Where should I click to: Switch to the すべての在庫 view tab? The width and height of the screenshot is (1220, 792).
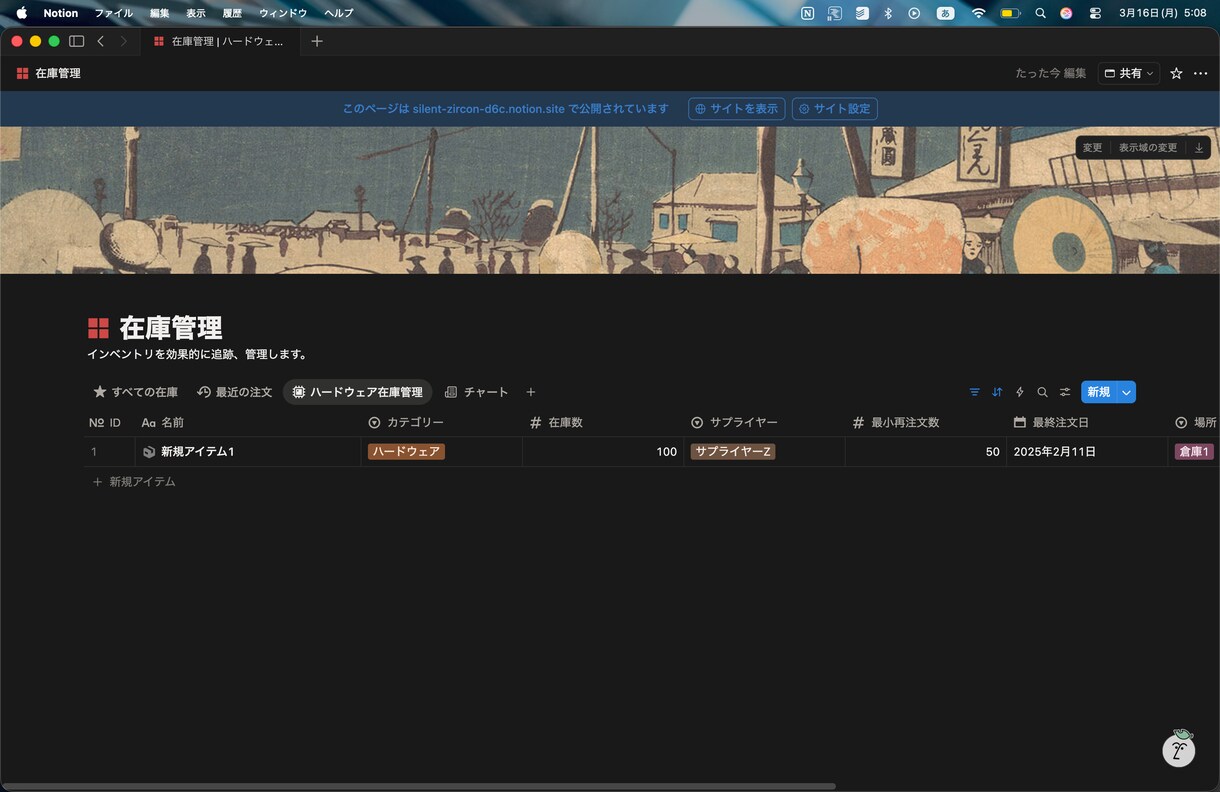135,392
